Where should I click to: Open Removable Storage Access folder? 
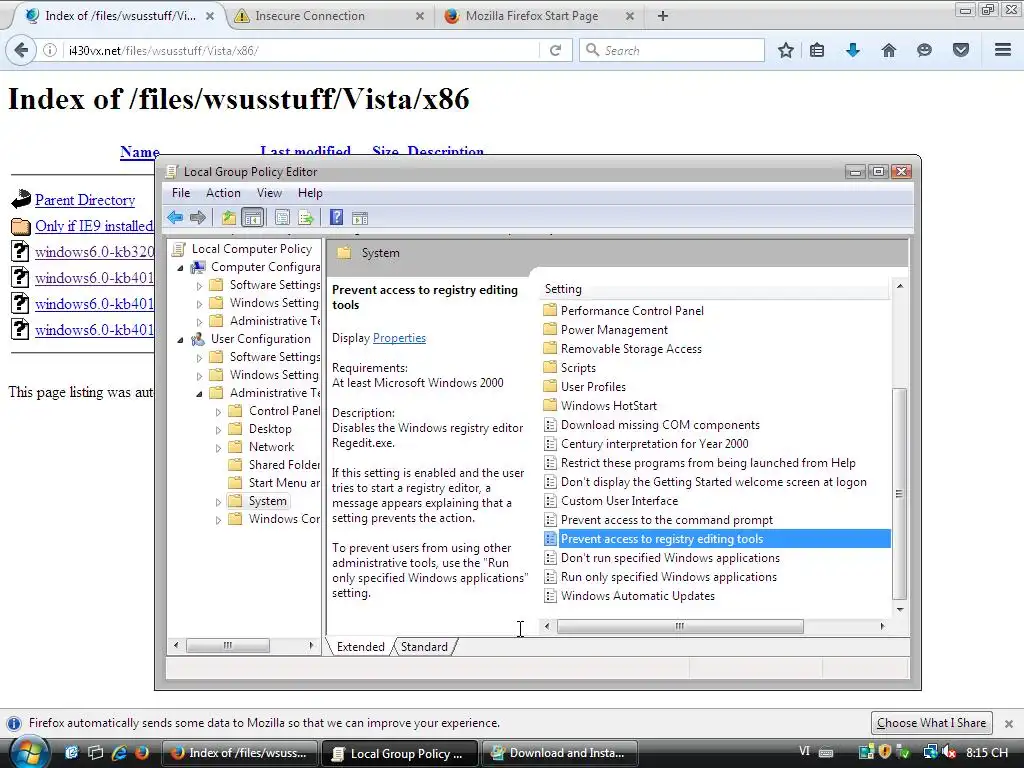(x=631, y=349)
